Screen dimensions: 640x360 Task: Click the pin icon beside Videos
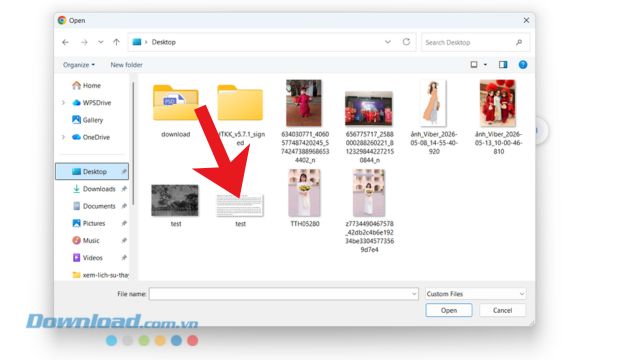124,258
